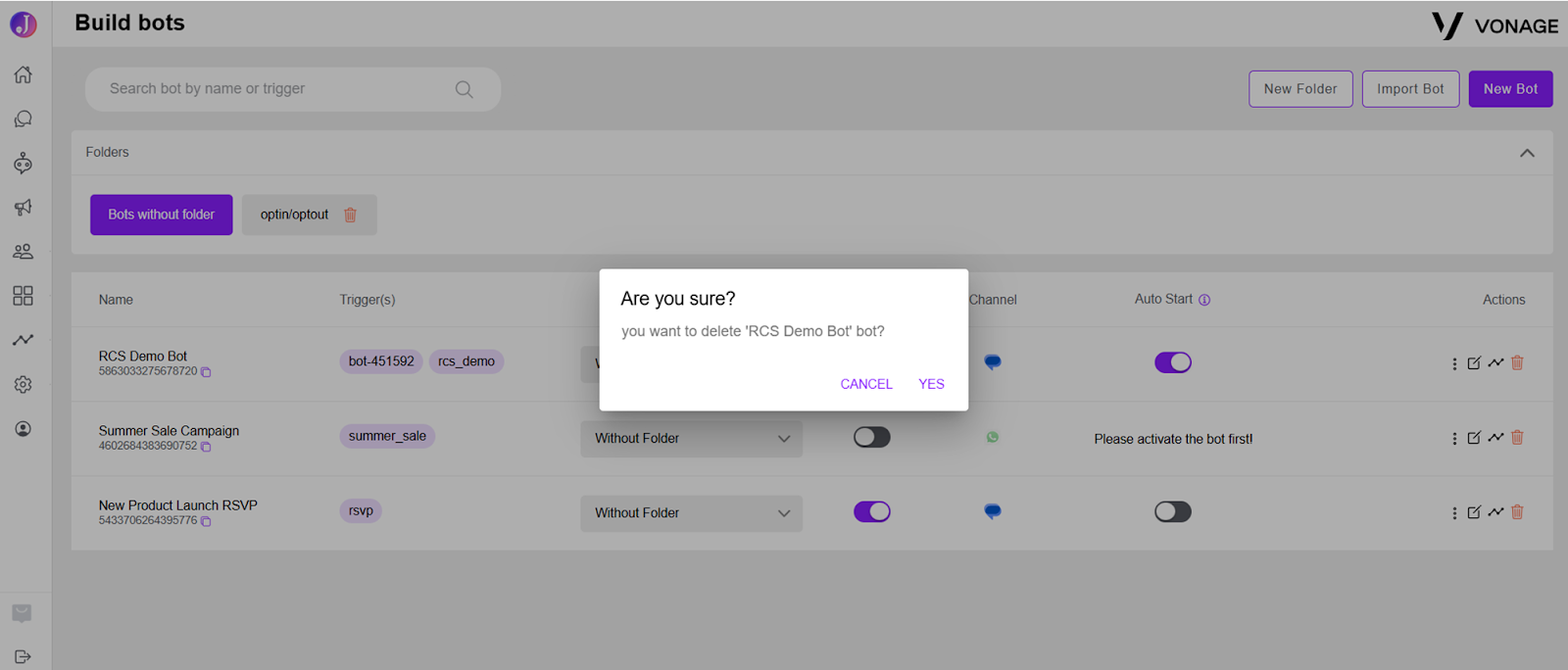Click CANCEL in the delete dialog

coord(866,384)
